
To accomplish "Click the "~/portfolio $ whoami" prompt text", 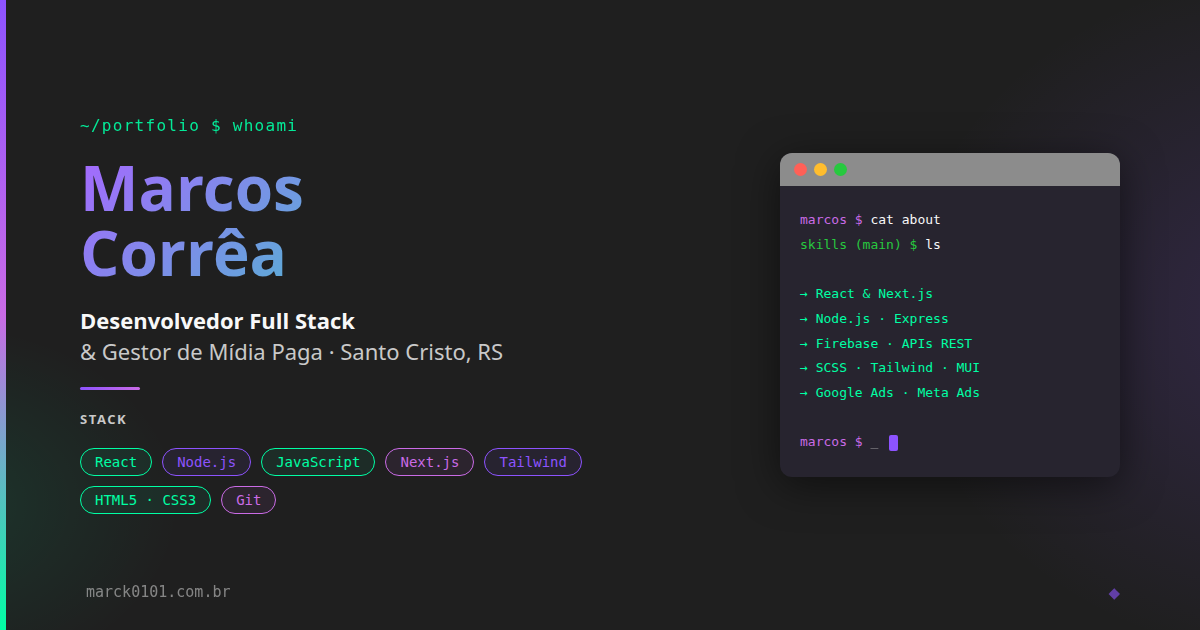I will coord(188,126).
